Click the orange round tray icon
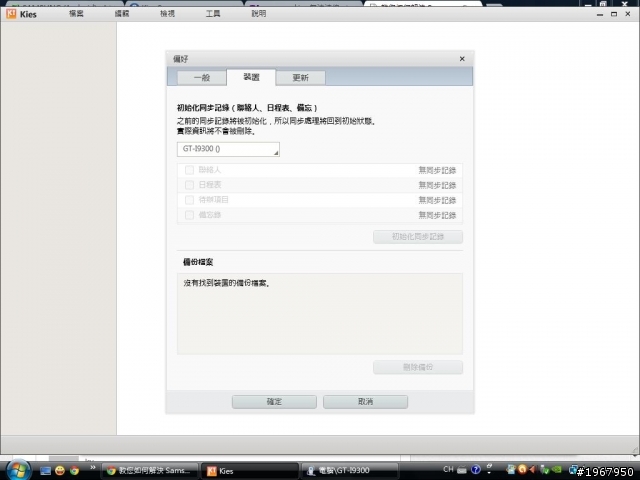640x480 pixels. click(522, 469)
